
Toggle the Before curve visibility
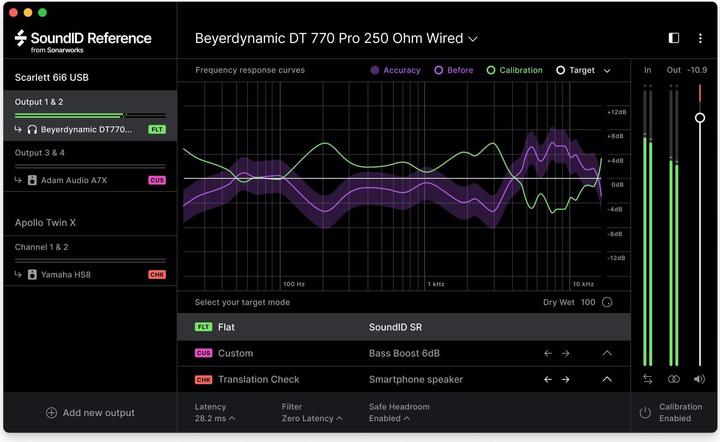(454, 70)
